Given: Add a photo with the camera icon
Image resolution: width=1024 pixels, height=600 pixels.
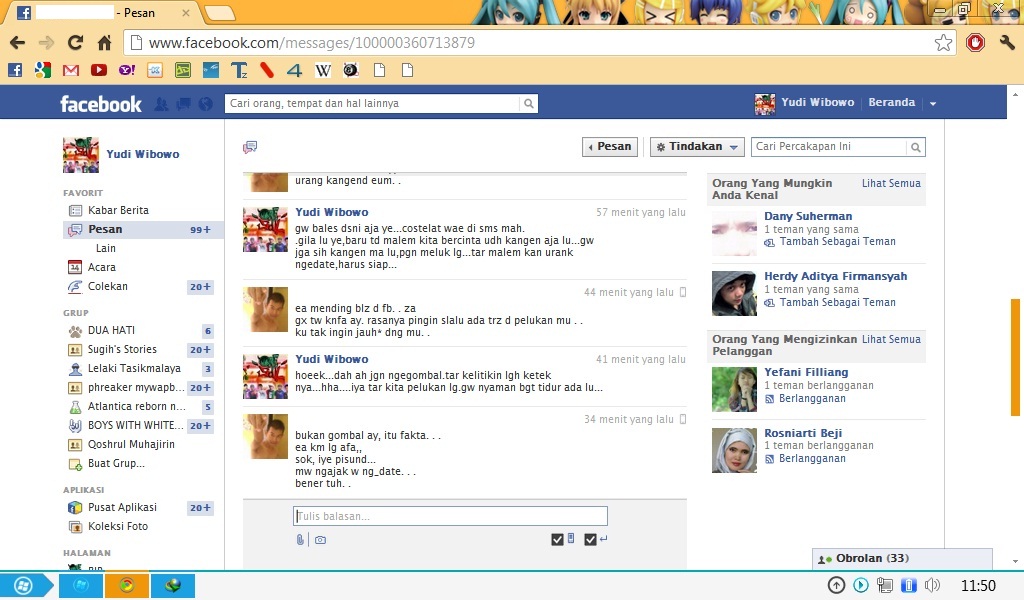Looking at the screenshot, I should (x=320, y=540).
